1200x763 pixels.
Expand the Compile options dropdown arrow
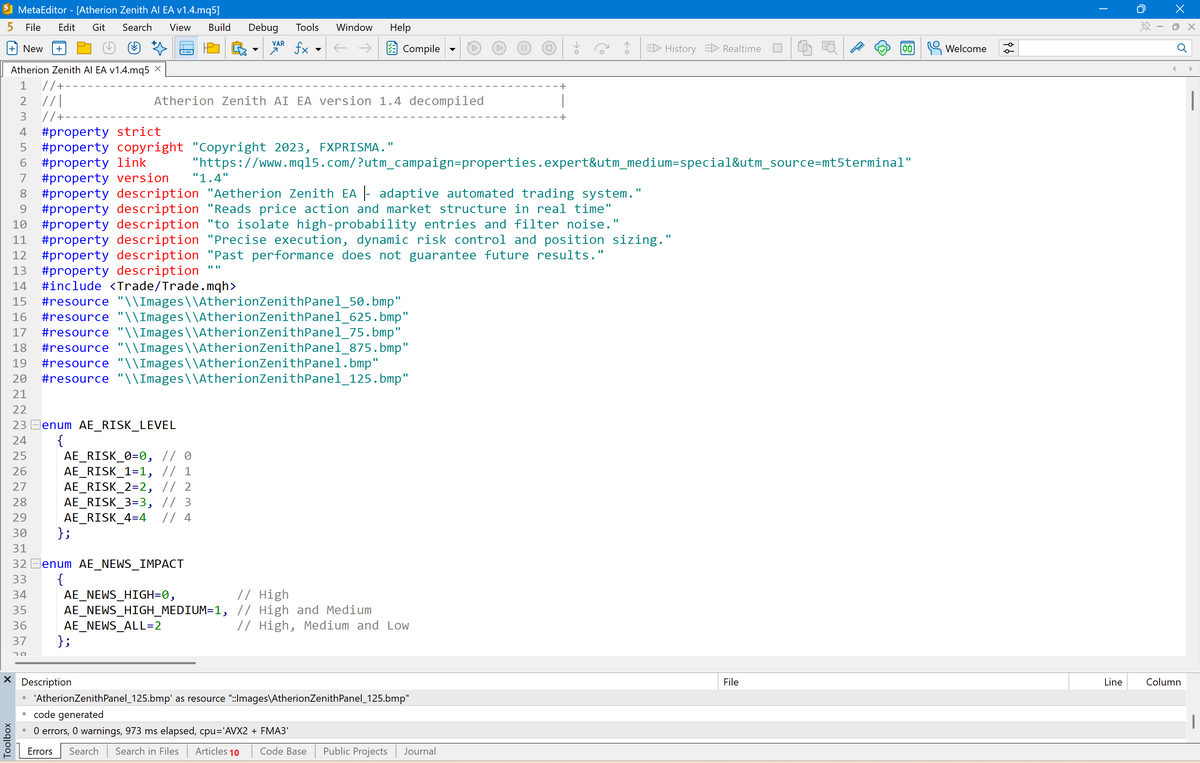tap(452, 48)
